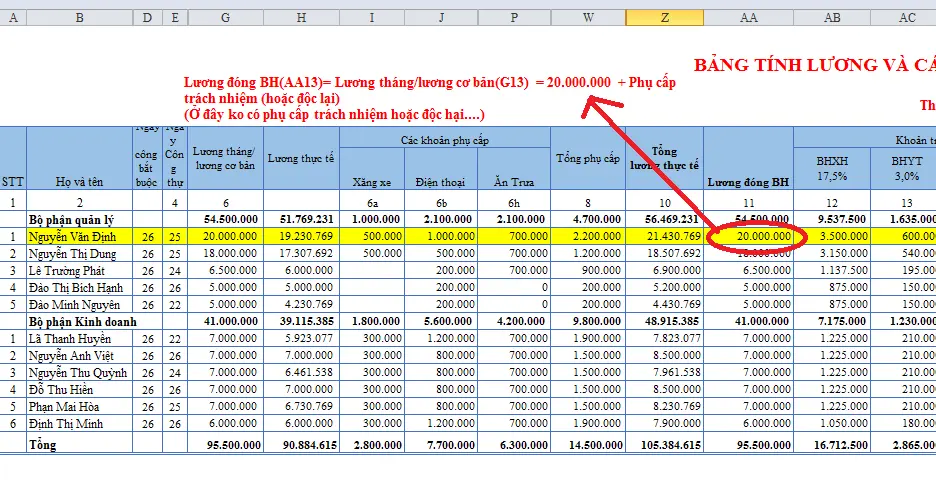Click the Tổng phụ cấp header cell
The width and height of the screenshot is (936, 501).
pos(588,158)
